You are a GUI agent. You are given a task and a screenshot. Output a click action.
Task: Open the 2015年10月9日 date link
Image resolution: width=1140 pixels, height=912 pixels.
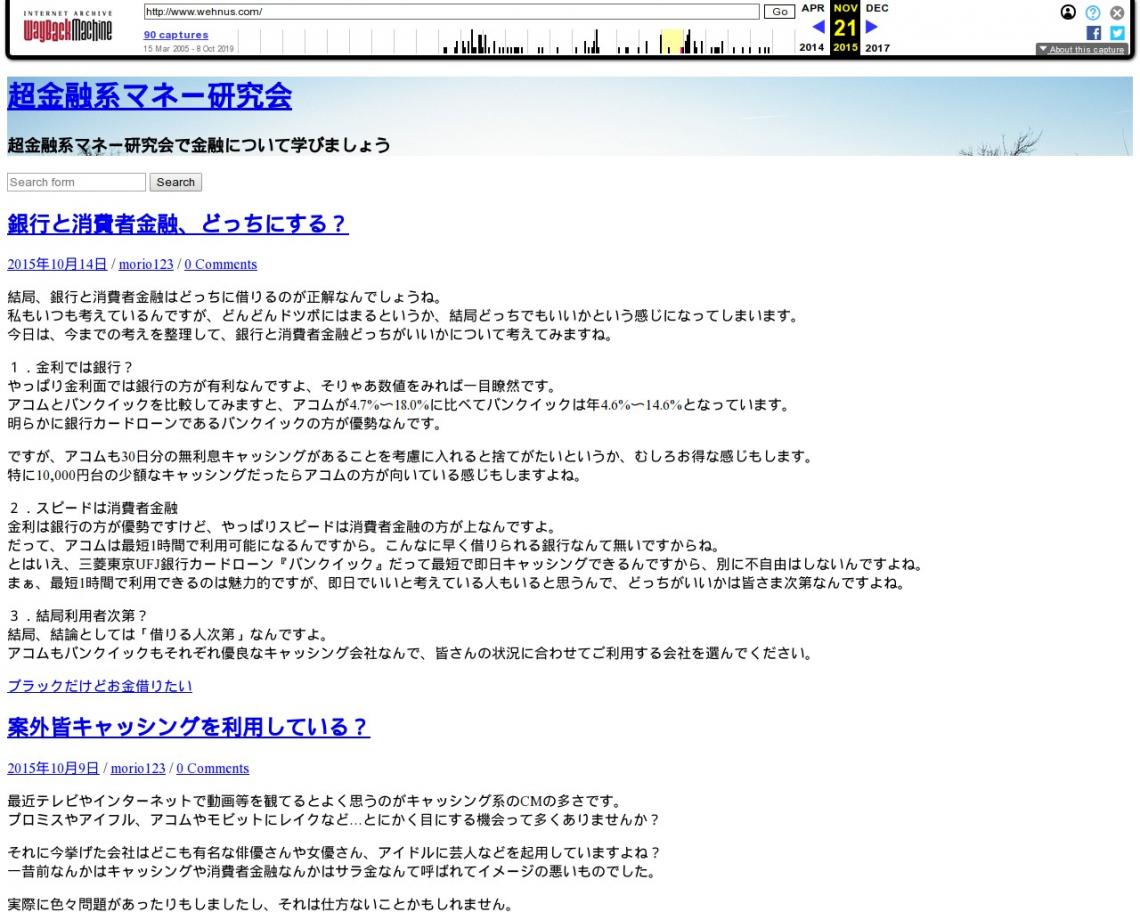click(53, 768)
